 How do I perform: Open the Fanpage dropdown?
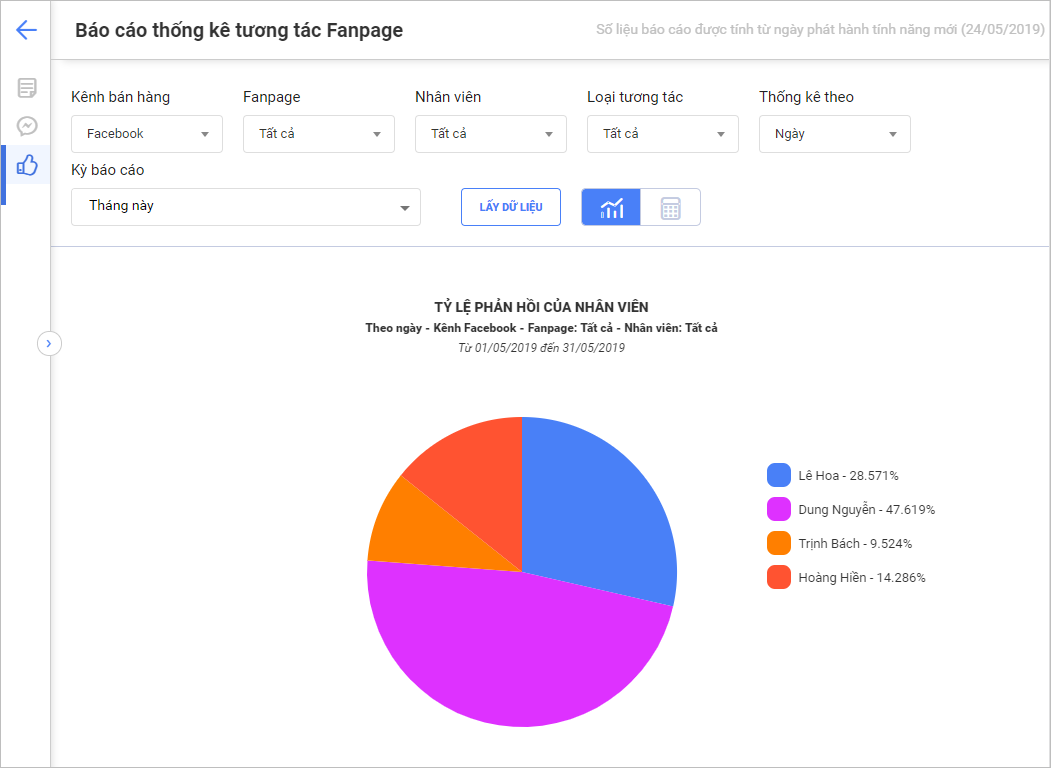pos(319,134)
